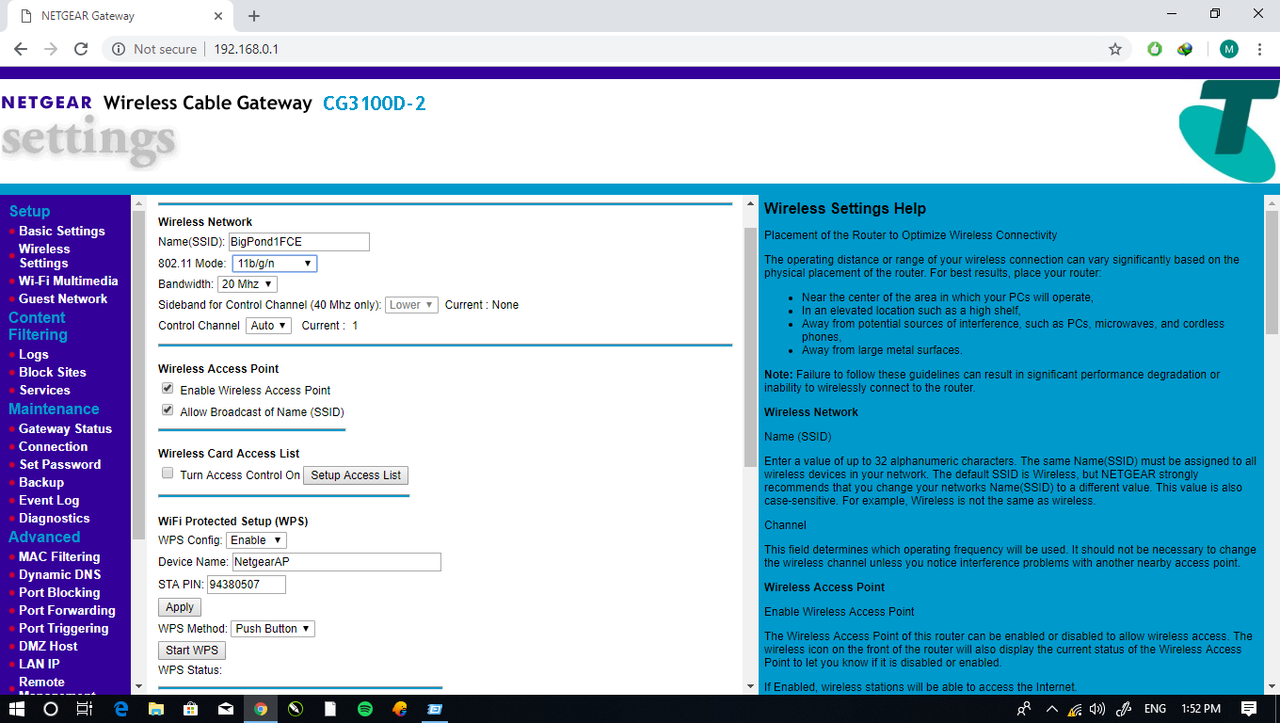Open Gateway Status in the sidebar
This screenshot has height=723, width=1280.
[x=65, y=429]
